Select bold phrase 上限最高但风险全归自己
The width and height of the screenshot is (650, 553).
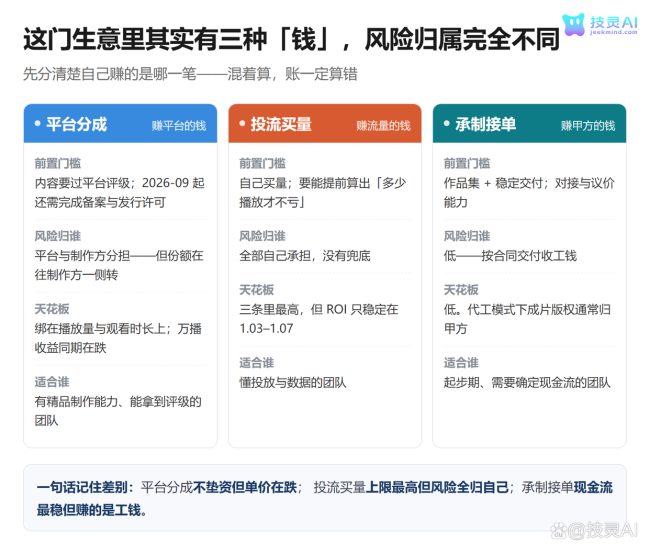pyautogui.click(x=437, y=487)
